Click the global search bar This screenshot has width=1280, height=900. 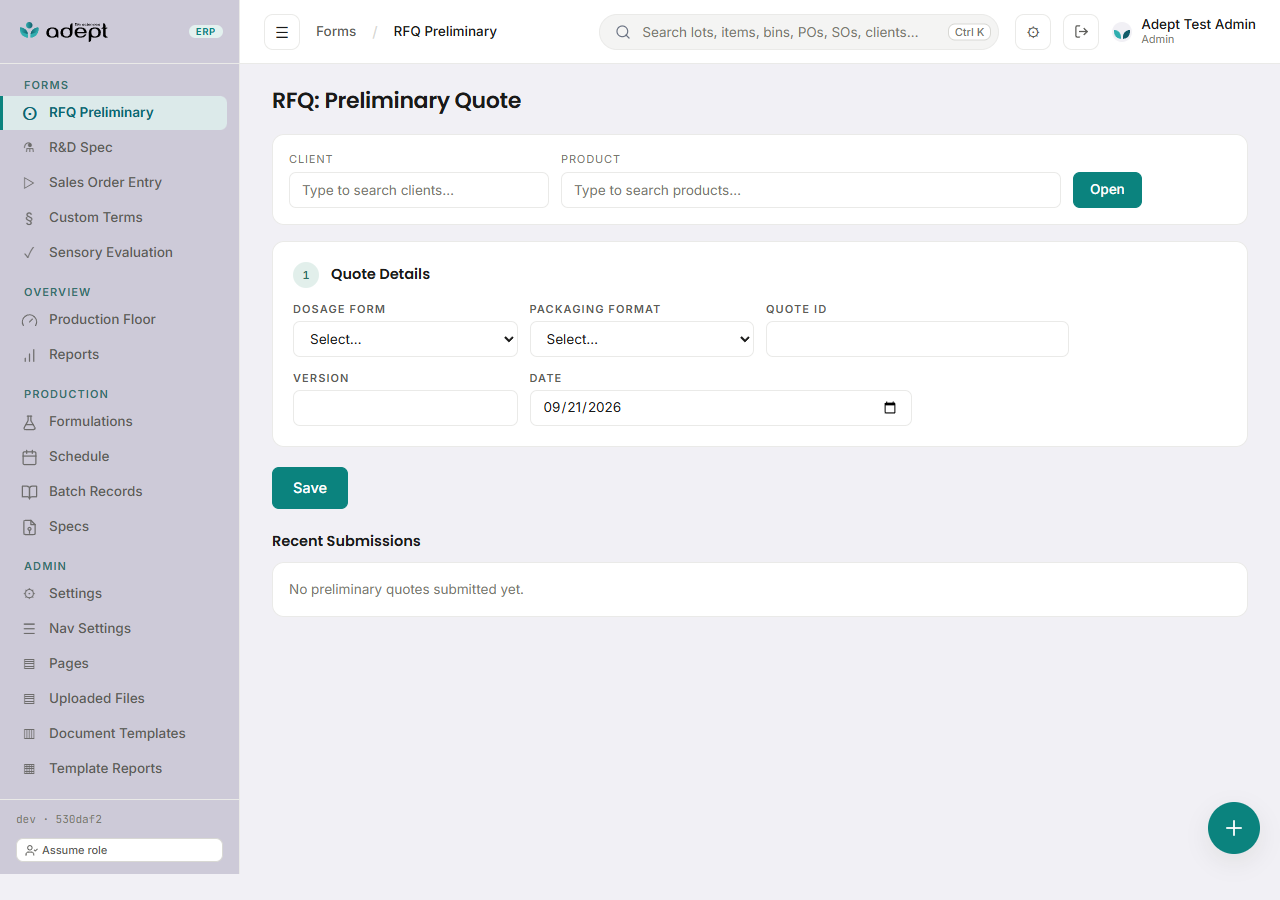click(x=799, y=32)
